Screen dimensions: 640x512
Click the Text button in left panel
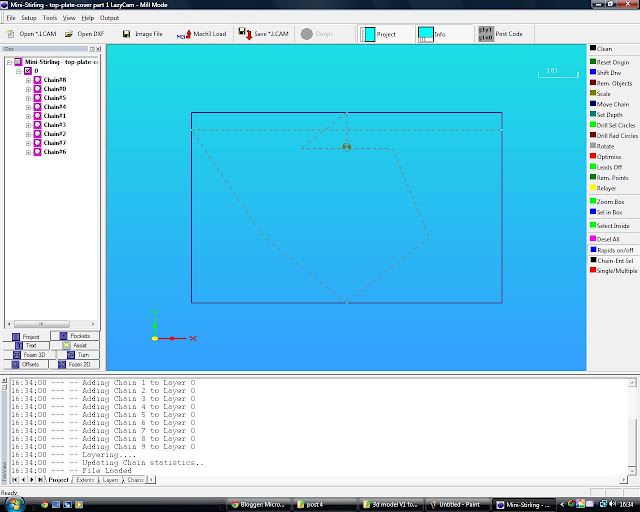tap(26, 345)
